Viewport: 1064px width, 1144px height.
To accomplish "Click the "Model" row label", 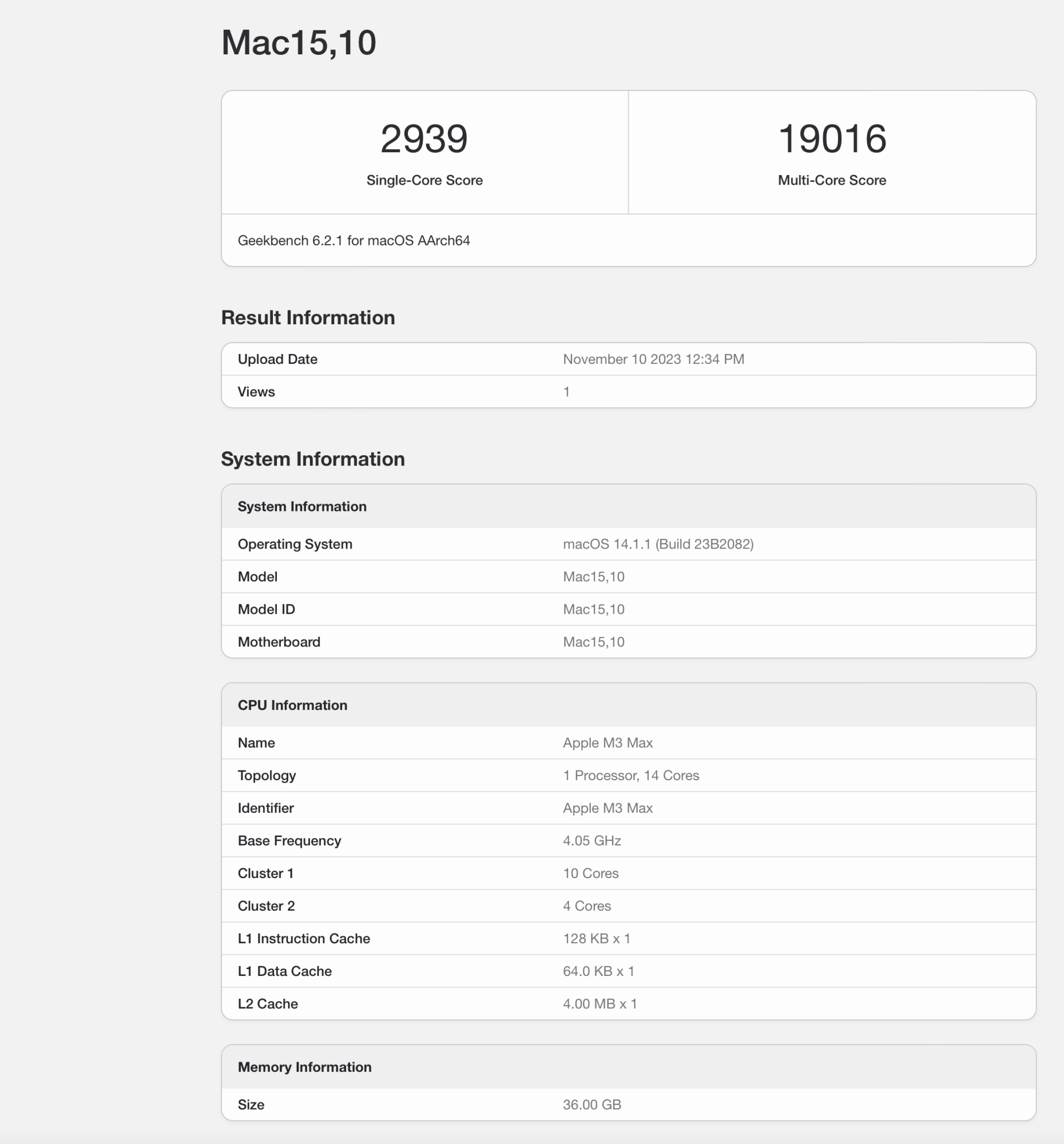I will click(x=257, y=577).
